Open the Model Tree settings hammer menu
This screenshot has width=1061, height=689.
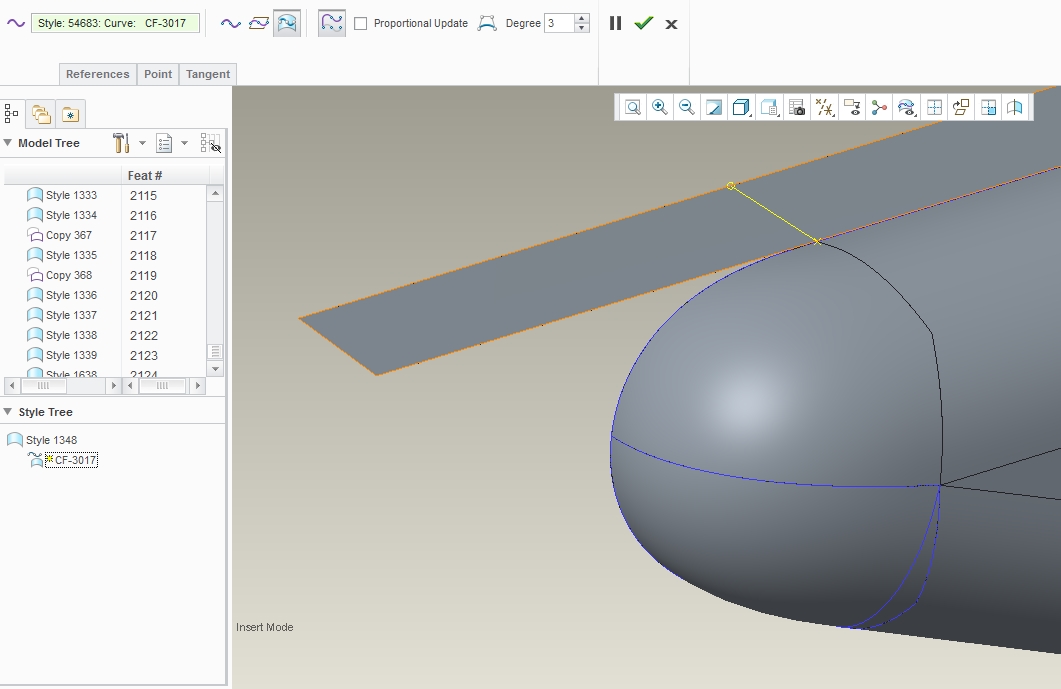pyautogui.click(x=121, y=143)
